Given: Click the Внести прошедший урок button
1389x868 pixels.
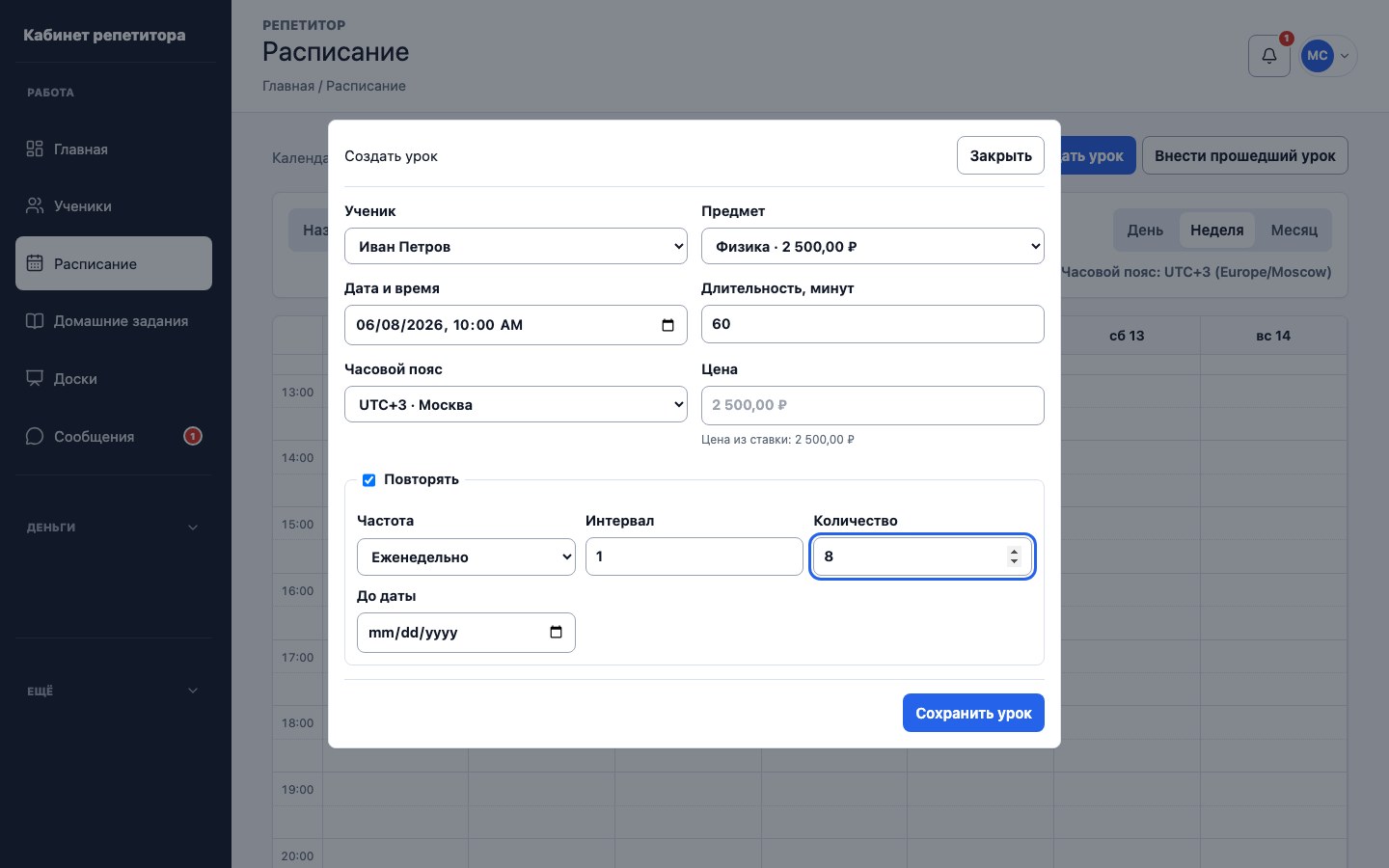Looking at the screenshot, I should coord(1245,155).
